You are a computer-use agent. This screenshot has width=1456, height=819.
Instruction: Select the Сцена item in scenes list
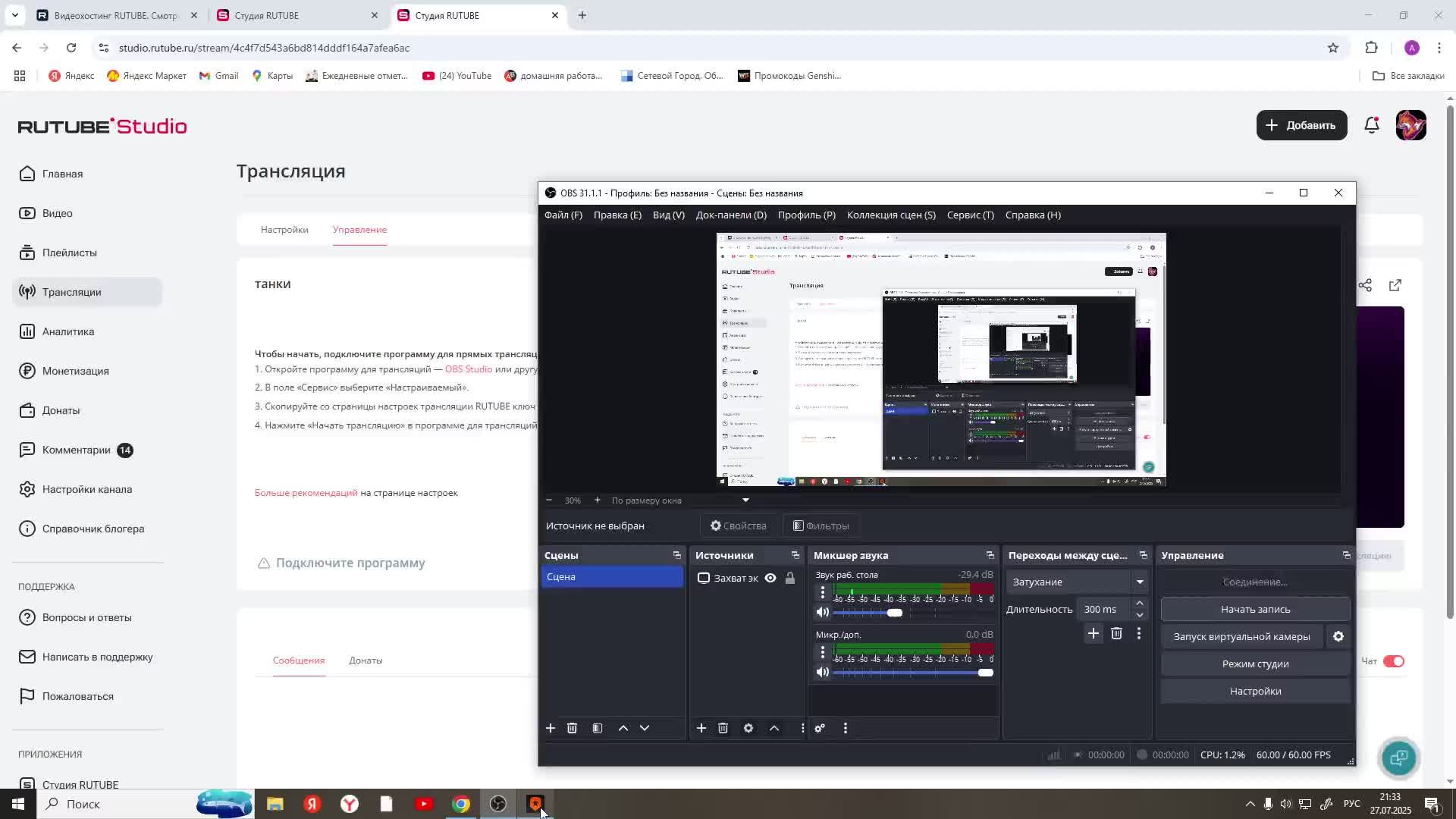[x=612, y=576]
